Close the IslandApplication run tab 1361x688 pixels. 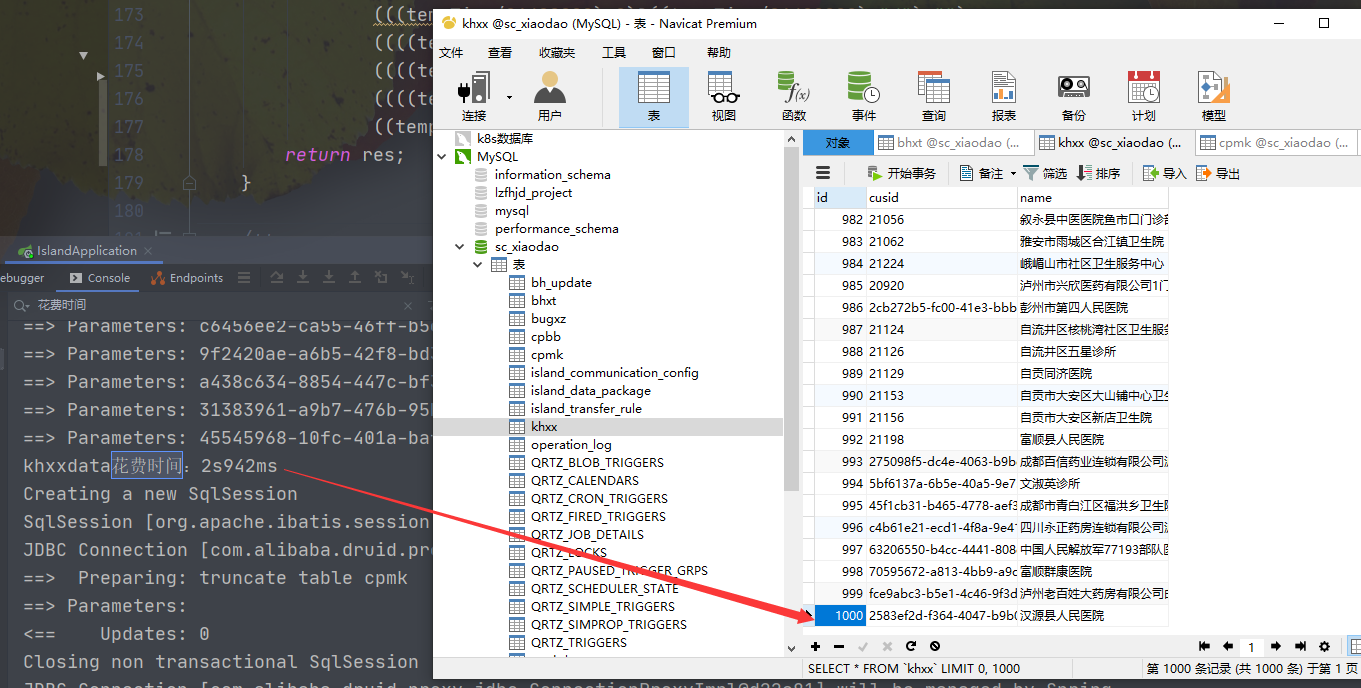[150, 251]
